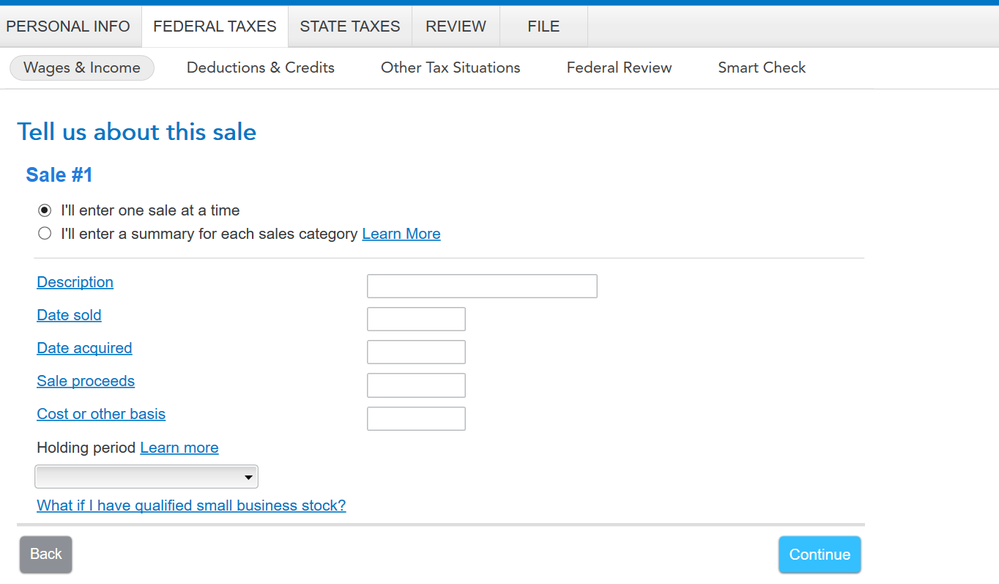Focus the Date sold input field

(x=416, y=319)
